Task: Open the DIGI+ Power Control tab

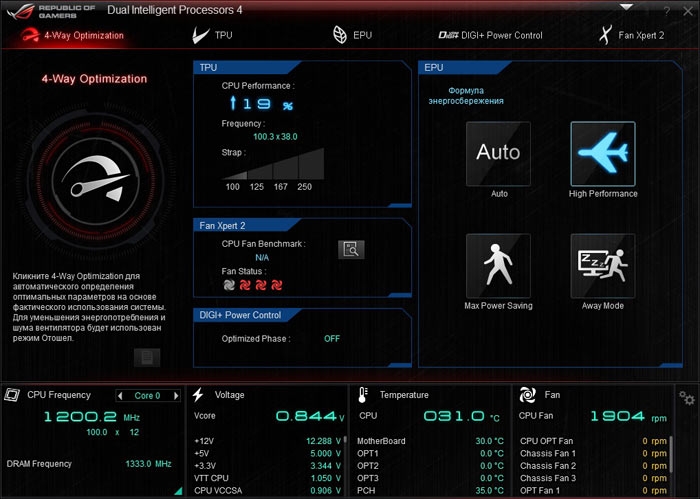Action: point(490,35)
